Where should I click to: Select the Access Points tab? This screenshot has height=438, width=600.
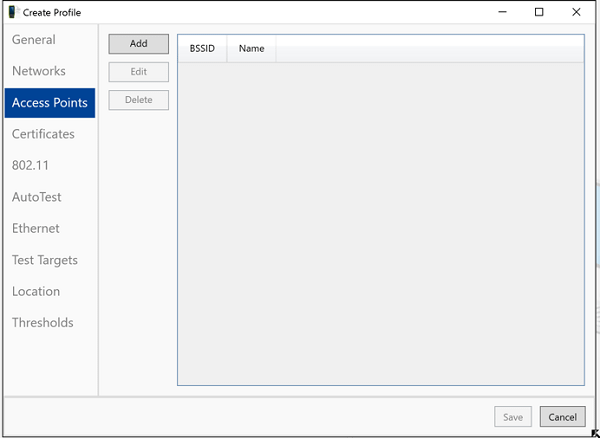click(x=50, y=103)
